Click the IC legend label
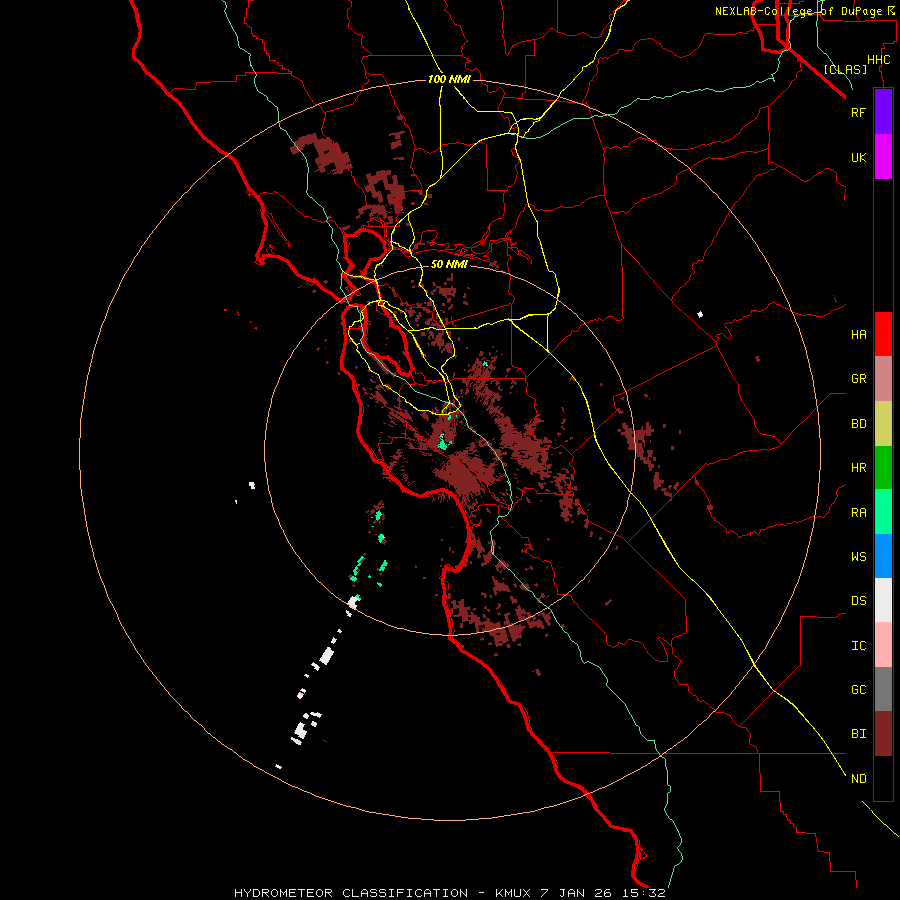This screenshot has width=900, height=900. click(858, 646)
